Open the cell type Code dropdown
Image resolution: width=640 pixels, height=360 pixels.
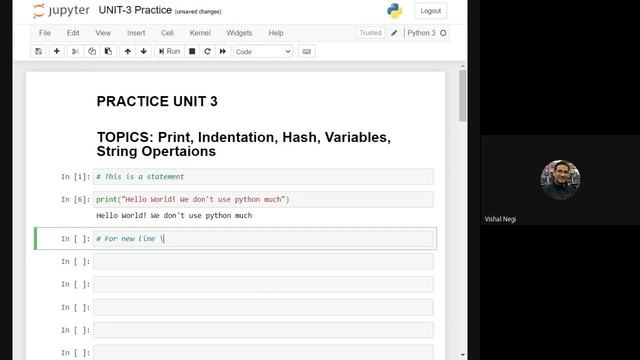coord(263,52)
